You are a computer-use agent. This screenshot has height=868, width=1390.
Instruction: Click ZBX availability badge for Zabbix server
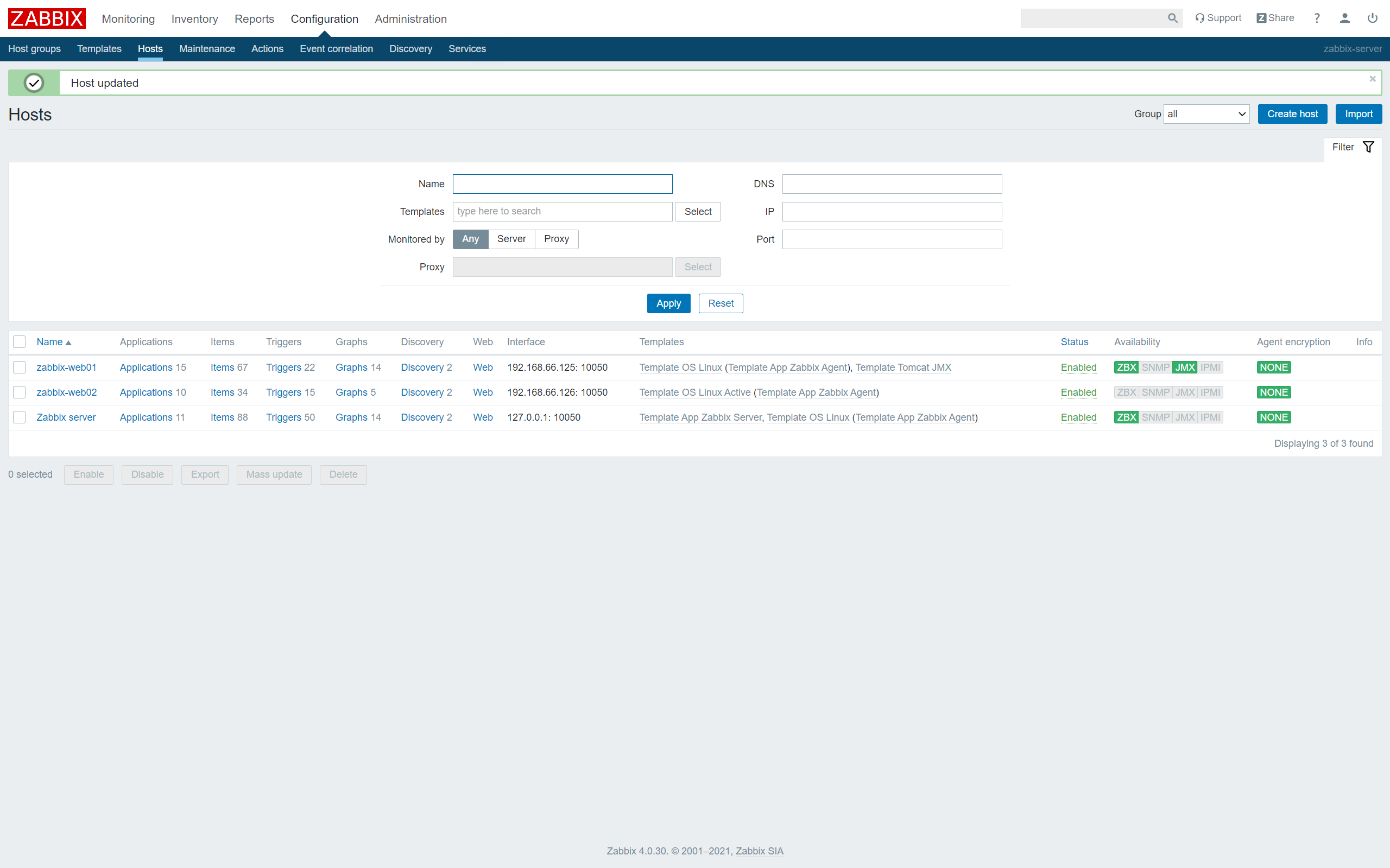coord(1126,417)
